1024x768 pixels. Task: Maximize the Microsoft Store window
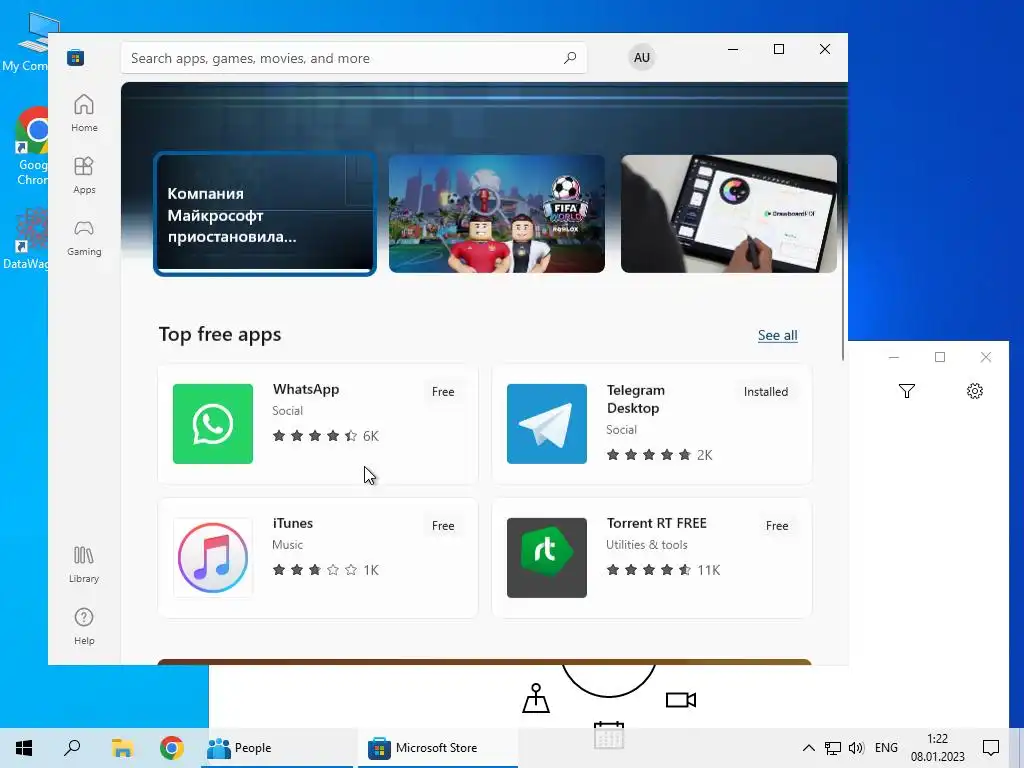[778, 49]
